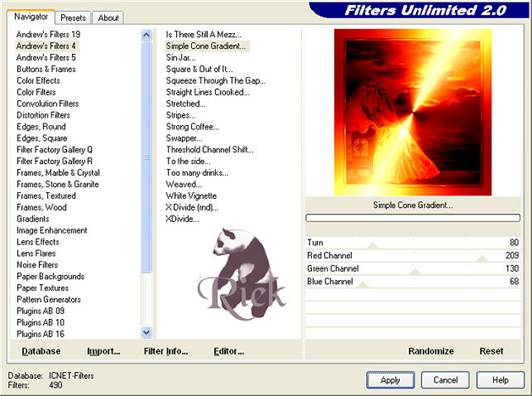Select Is There Still A Mezz... filter
The width and height of the screenshot is (532, 396).
[x=204, y=34]
